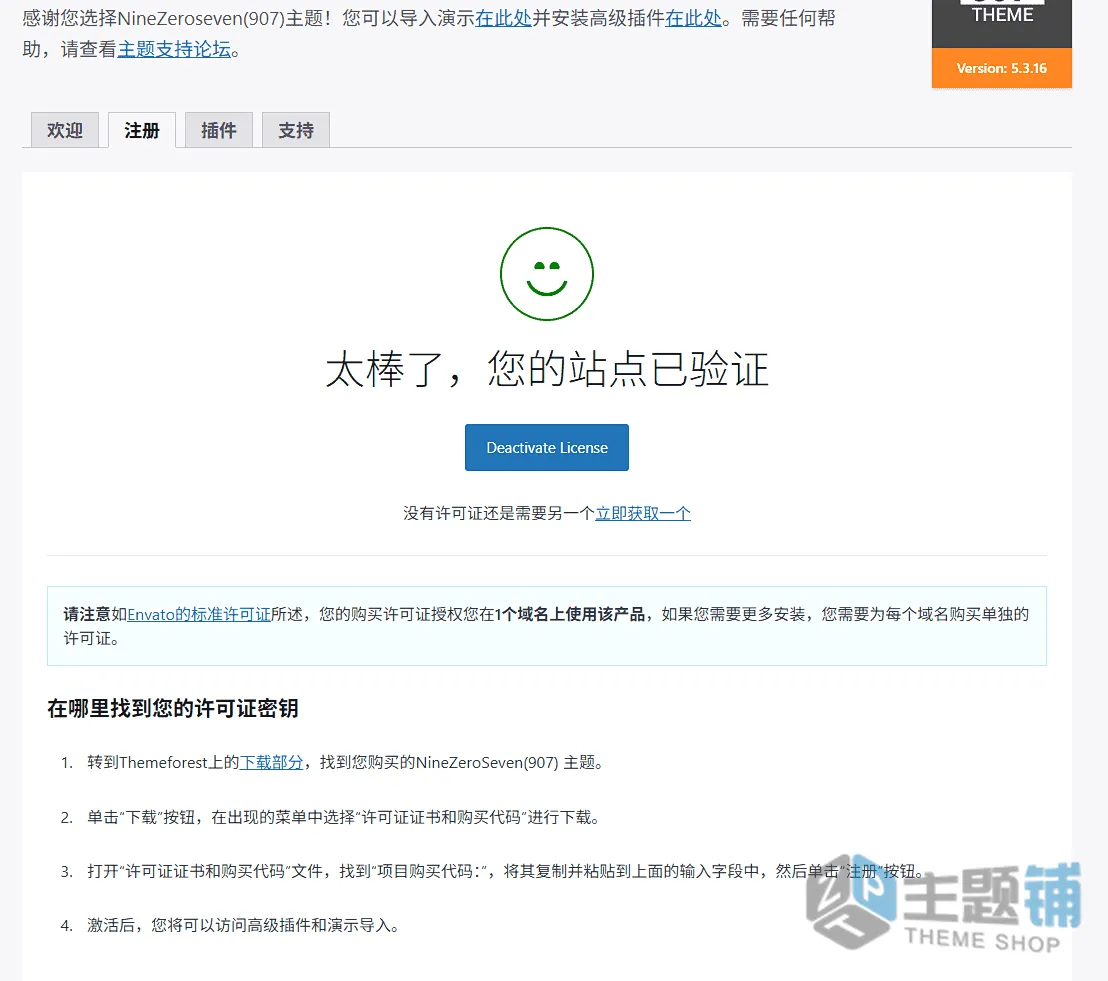Open the 欢迎 tab

[64, 130]
